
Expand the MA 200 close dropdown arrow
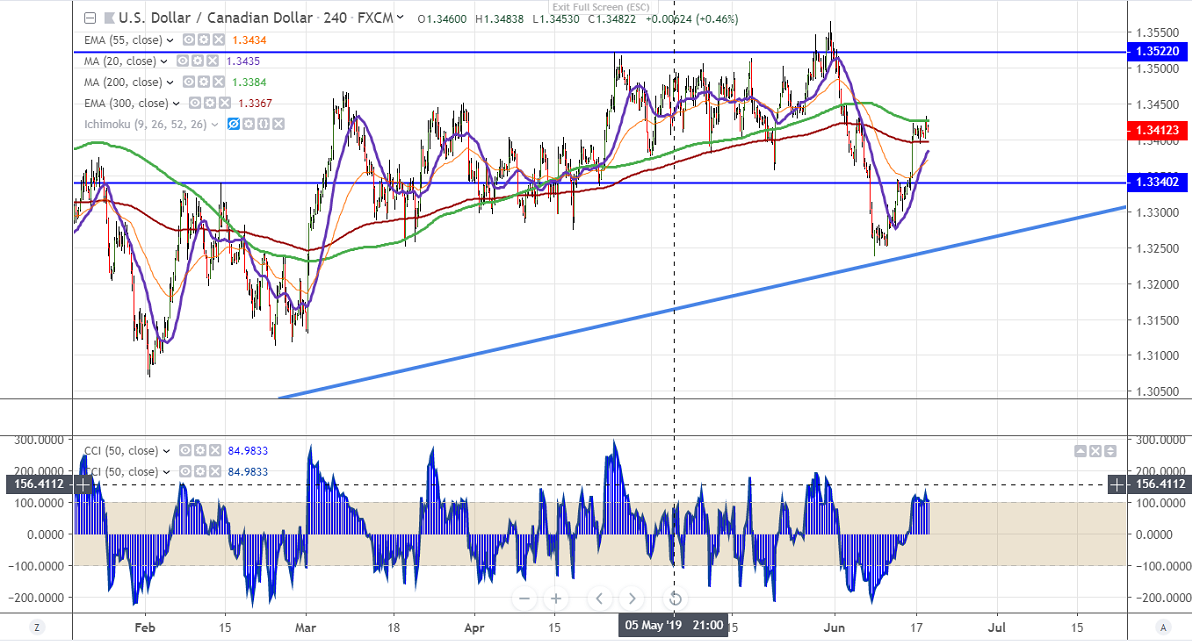170,83
